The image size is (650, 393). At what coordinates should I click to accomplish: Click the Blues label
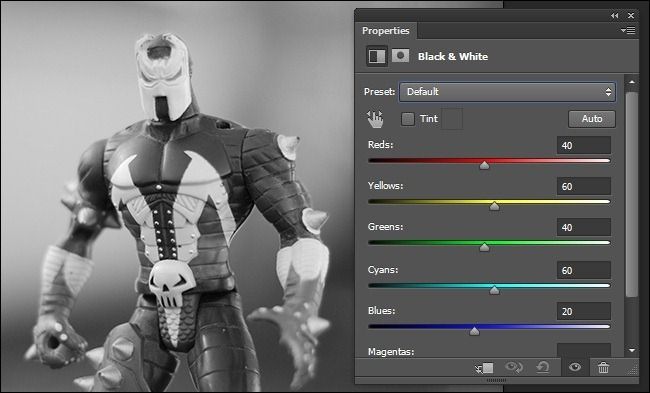click(381, 311)
